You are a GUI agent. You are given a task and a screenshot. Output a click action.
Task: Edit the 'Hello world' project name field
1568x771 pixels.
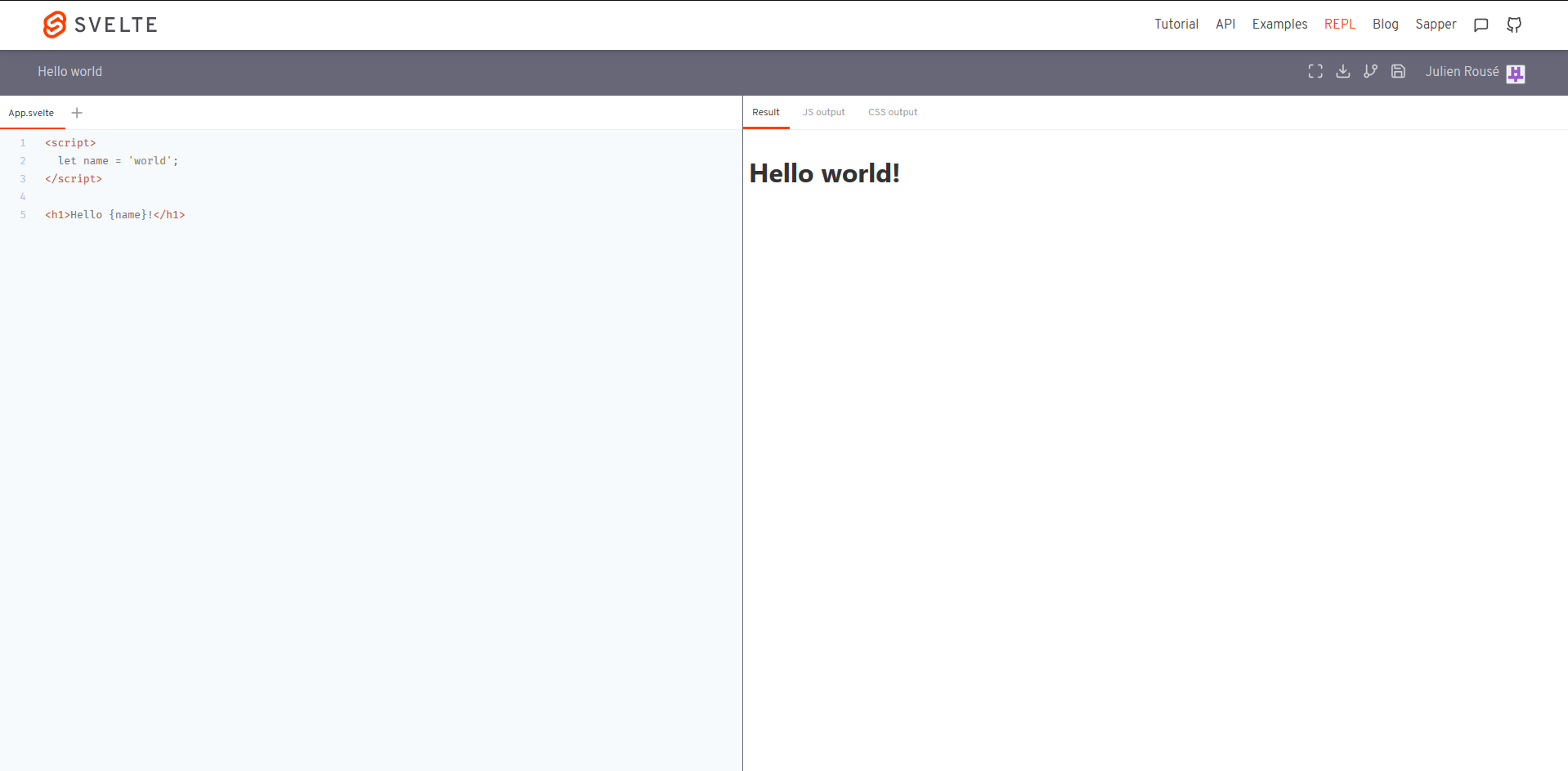70,72
